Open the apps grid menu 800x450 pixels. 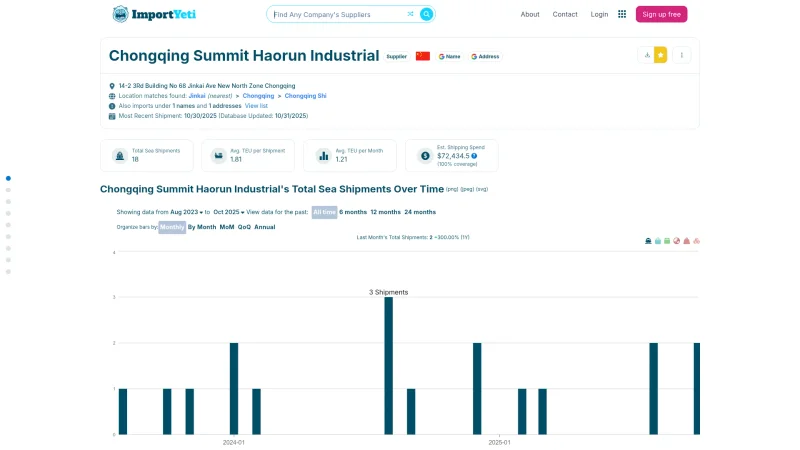622,14
